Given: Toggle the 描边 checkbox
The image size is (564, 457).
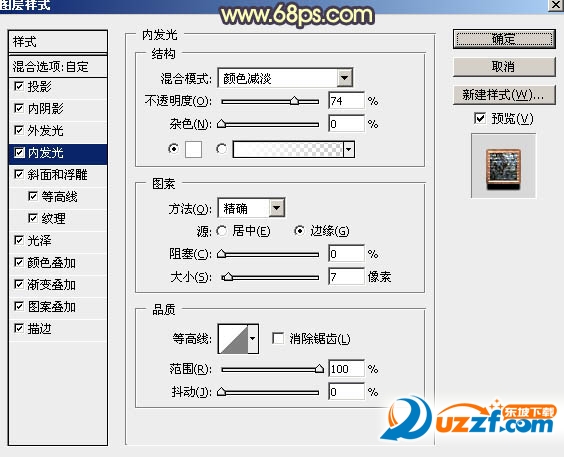Looking at the screenshot, I should 19,328.
